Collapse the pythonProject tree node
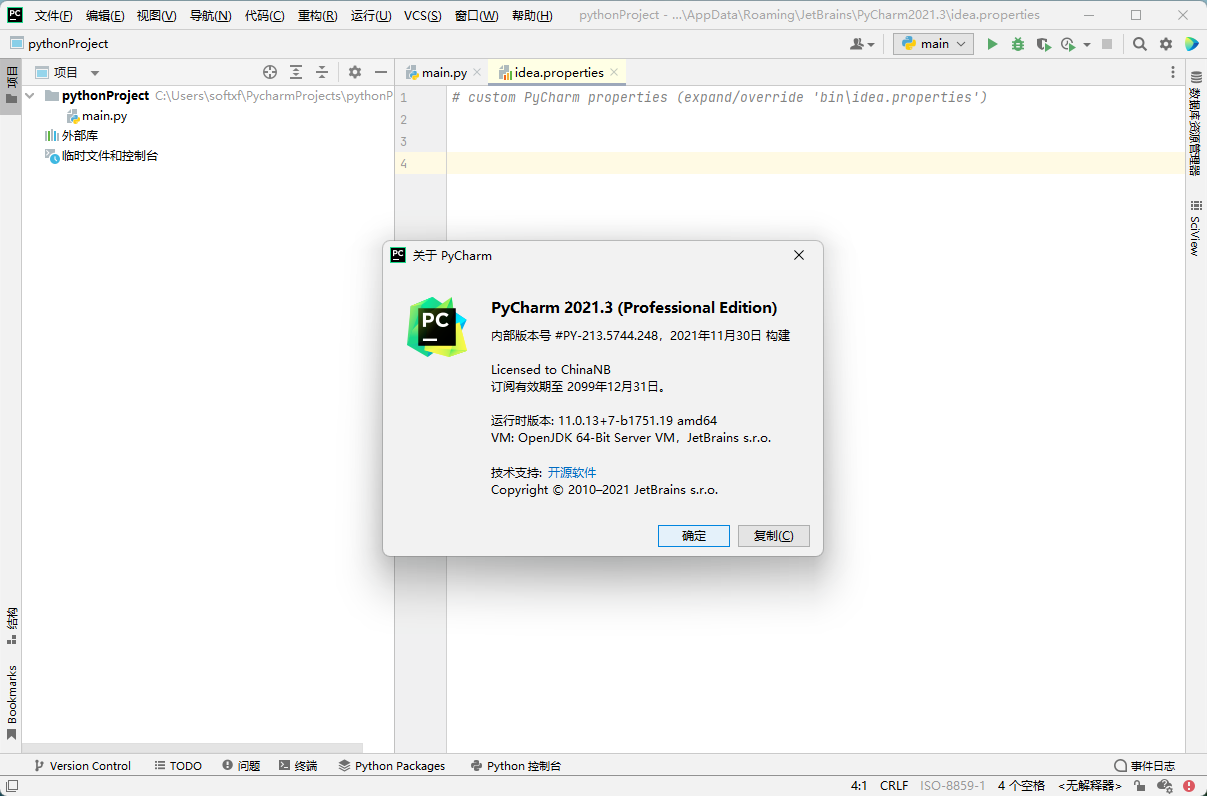This screenshot has height=796, width=1207. tap(30, 96)
